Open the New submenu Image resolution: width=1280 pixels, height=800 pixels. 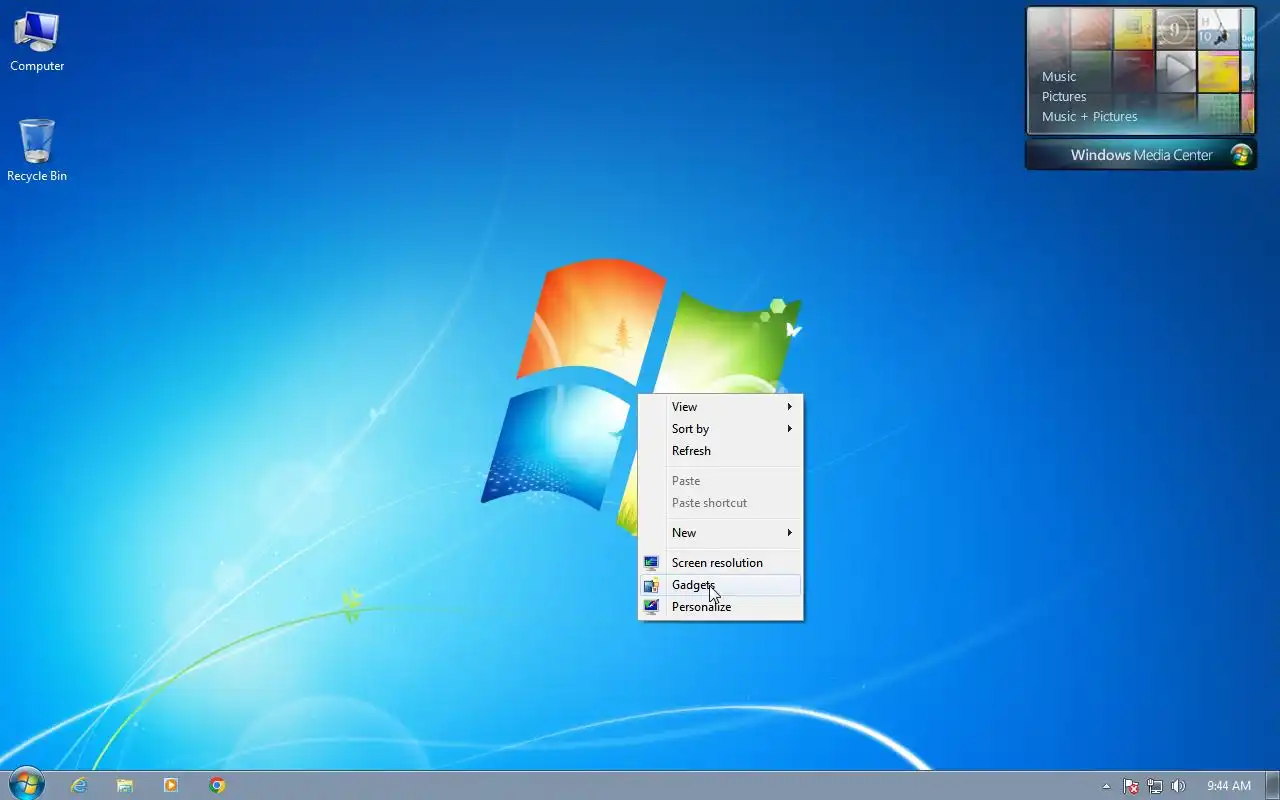point(721,533)
